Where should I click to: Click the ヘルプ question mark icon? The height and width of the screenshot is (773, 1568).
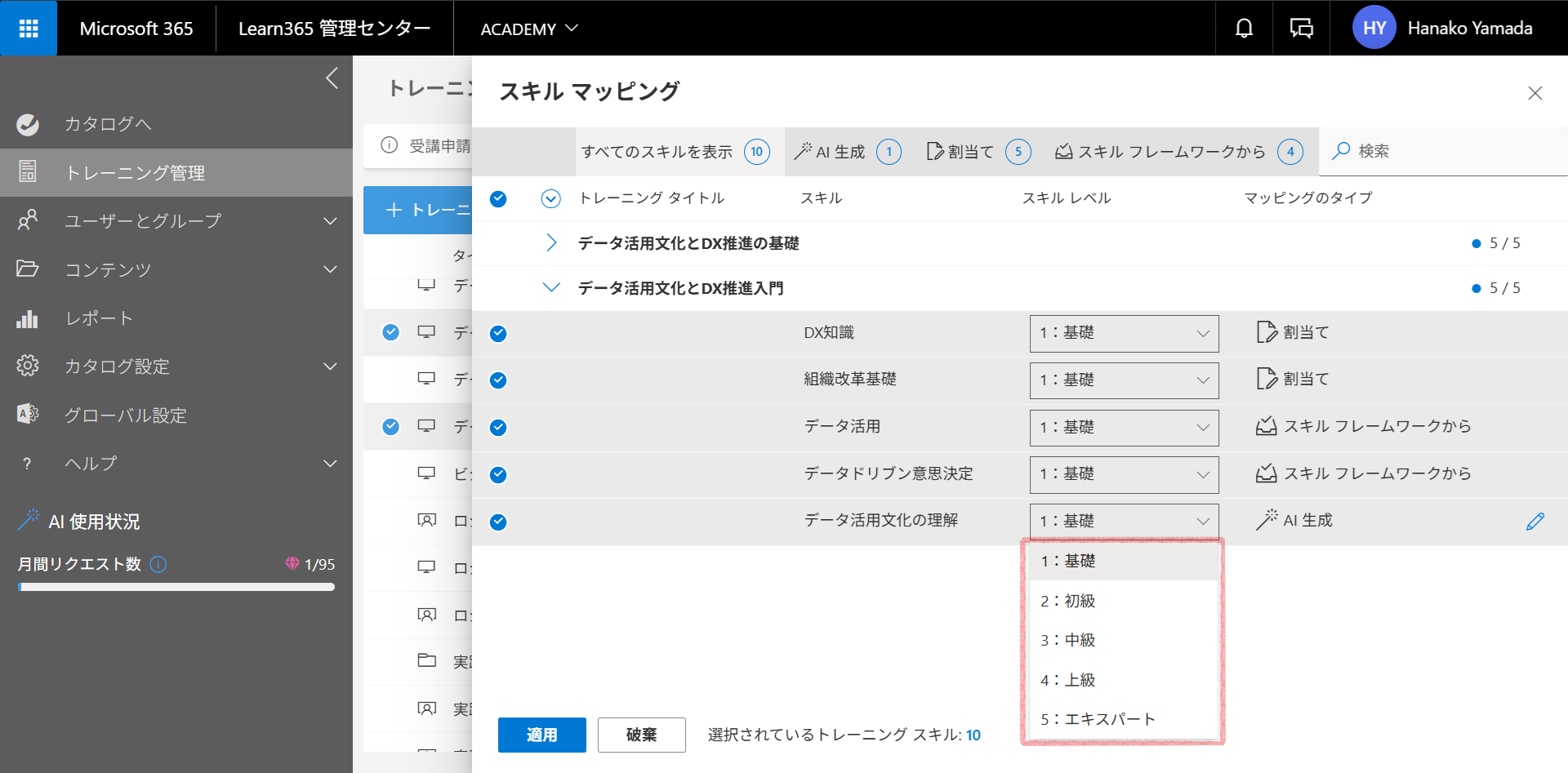28,464
